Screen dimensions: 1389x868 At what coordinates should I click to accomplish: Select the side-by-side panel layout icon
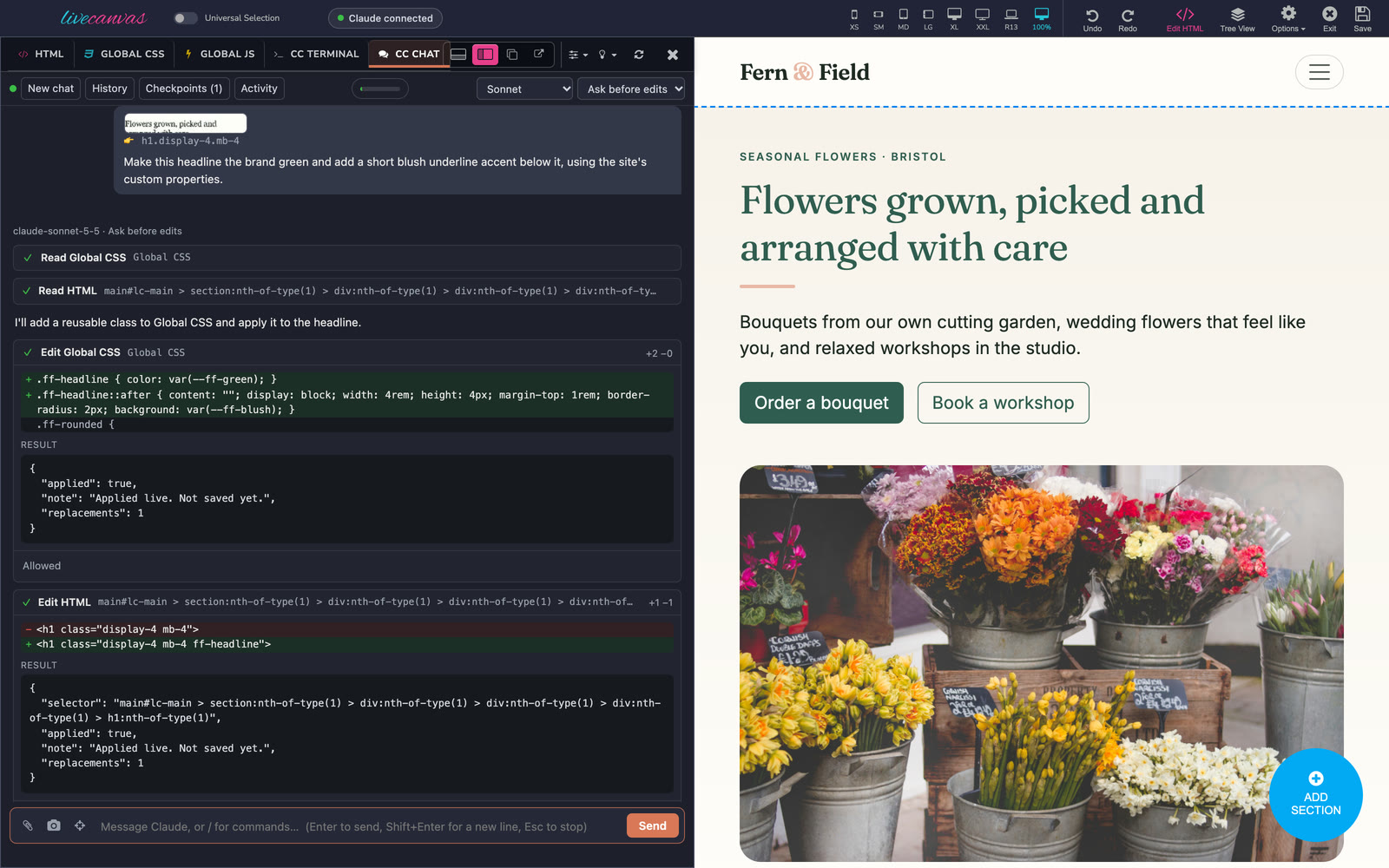coord(485,54)
